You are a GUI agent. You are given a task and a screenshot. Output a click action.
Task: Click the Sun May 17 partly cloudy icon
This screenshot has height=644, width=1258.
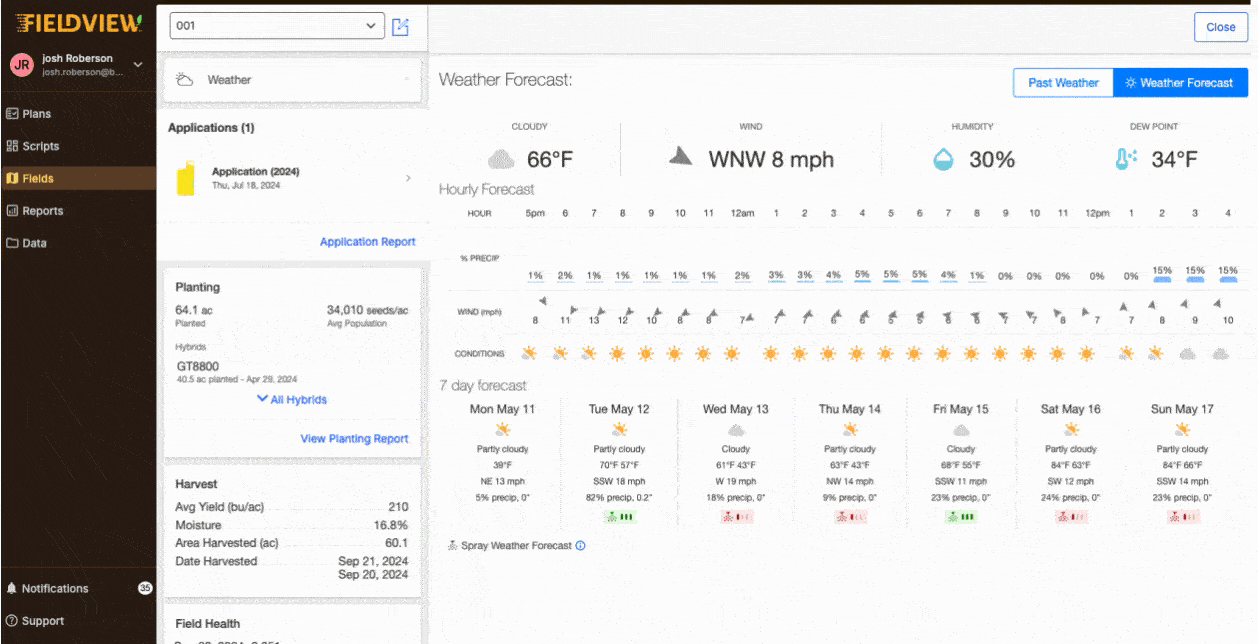click(1182, 430)
